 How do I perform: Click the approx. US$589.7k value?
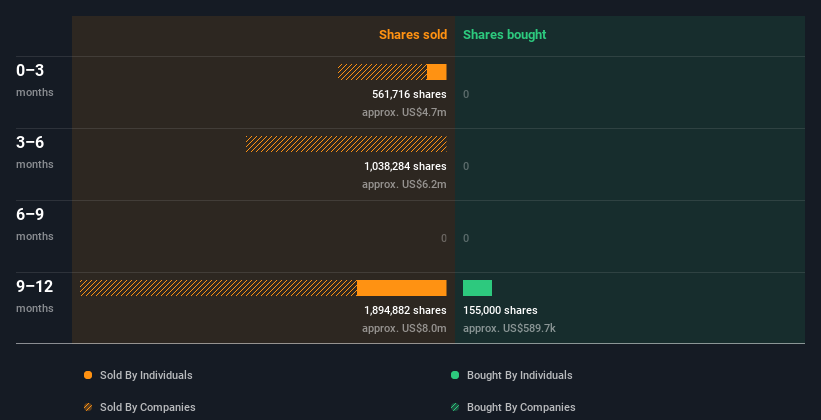coord(509,328)
